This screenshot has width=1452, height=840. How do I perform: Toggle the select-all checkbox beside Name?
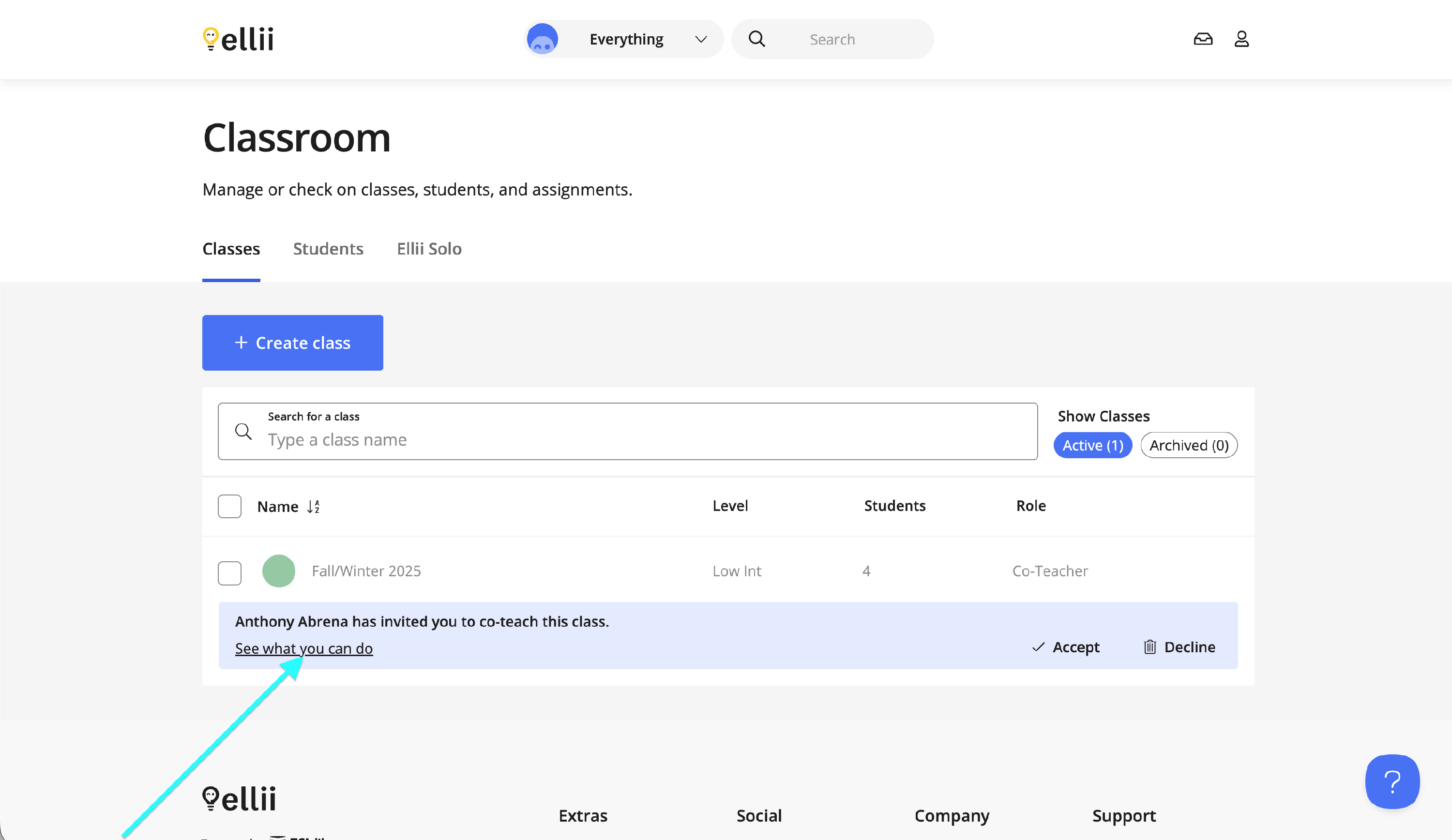coord(229,507)
